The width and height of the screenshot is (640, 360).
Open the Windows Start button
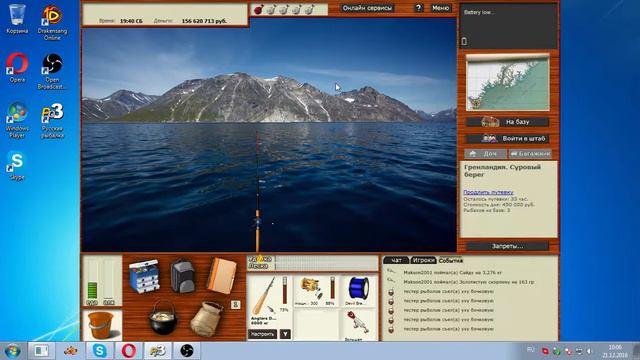(13, 351)
